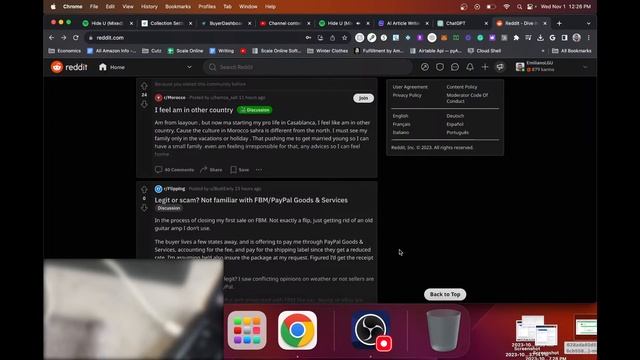
Task: Click the green Discussion flair
Action: click(255, 110)
